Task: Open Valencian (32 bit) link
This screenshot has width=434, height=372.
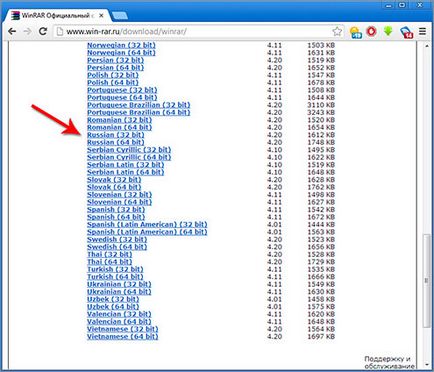Action: (x=119, y=314)
